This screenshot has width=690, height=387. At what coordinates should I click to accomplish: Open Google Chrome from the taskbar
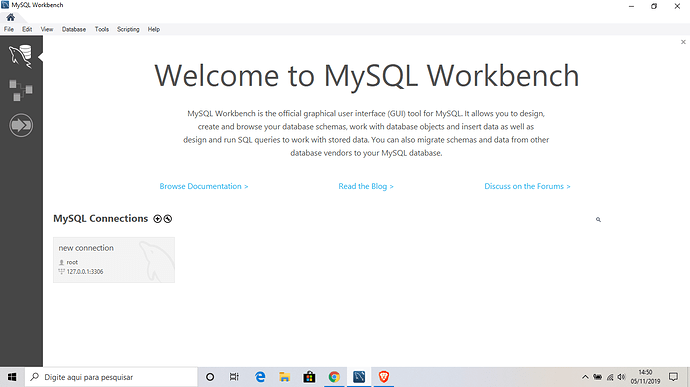(x=334, y=377)
